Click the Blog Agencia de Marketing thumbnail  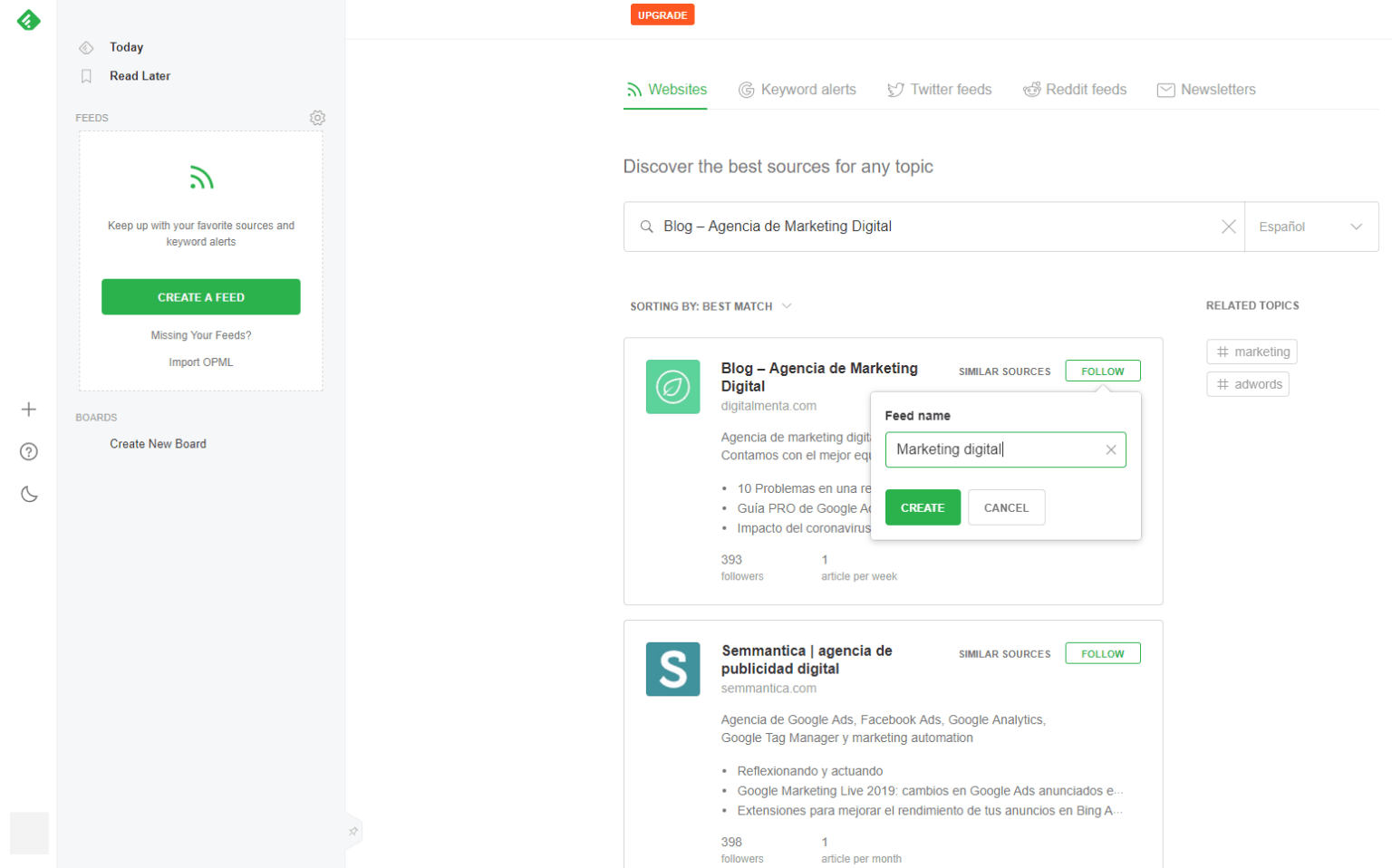point(672,387)
